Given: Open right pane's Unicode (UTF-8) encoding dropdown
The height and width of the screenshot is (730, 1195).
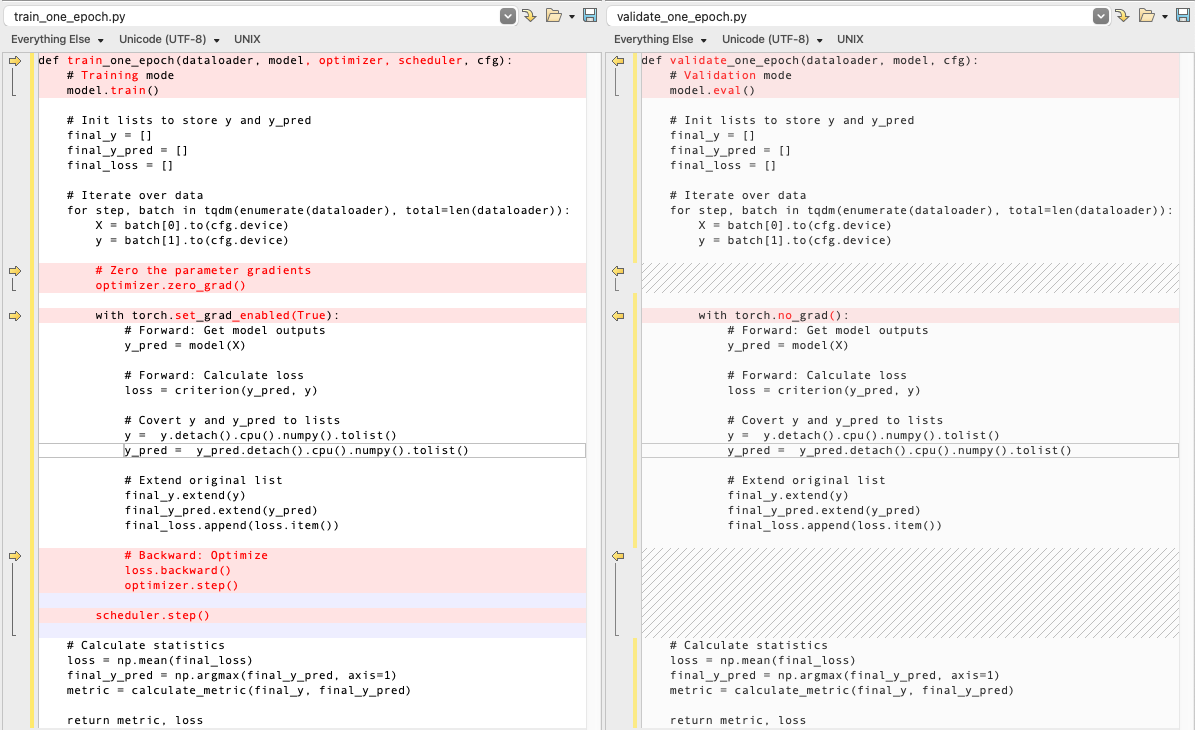Looking at the screenshot, I should click(772, 39).
